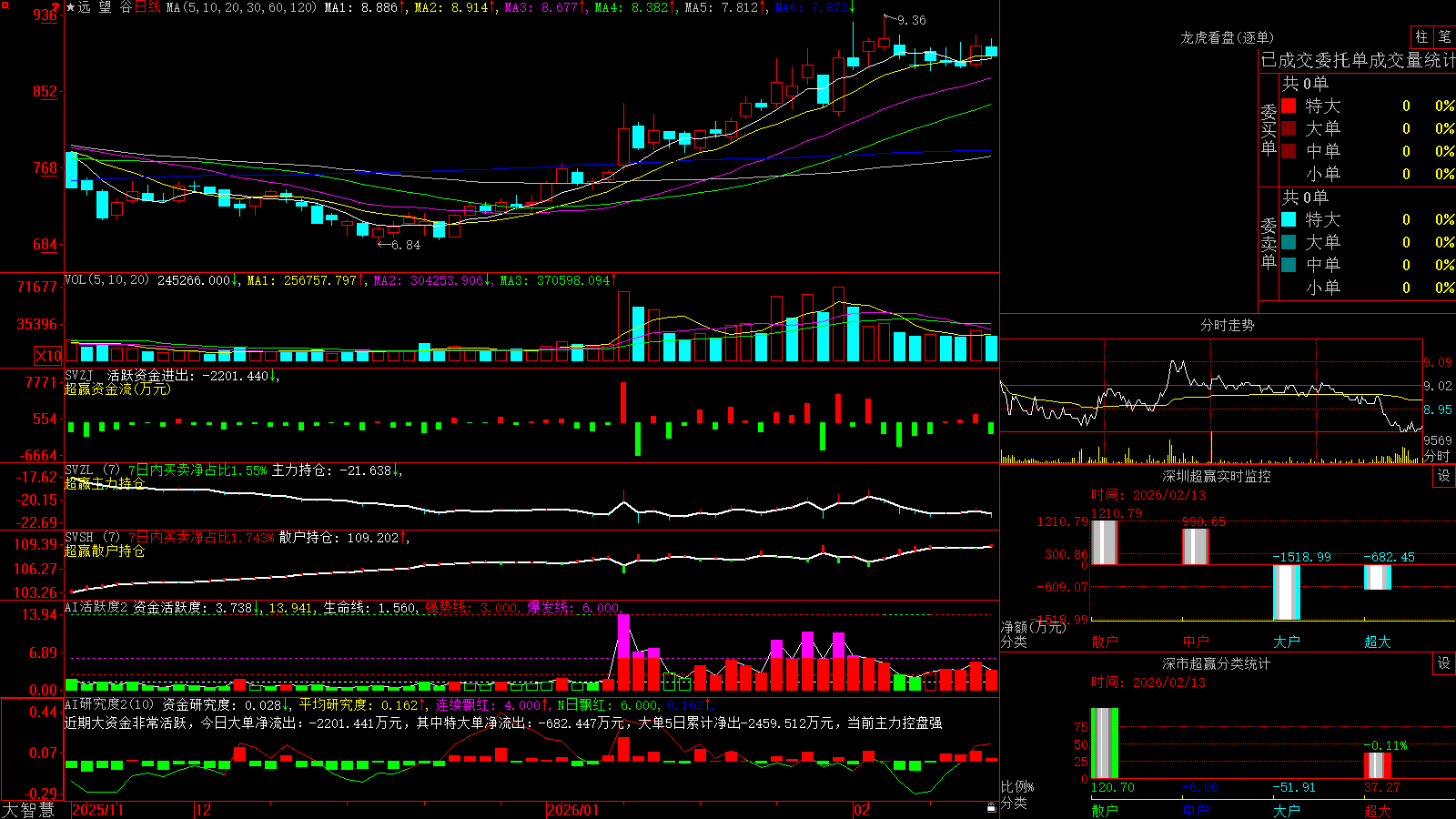Click the X10 volume scale box

click(x=48, y=356)
